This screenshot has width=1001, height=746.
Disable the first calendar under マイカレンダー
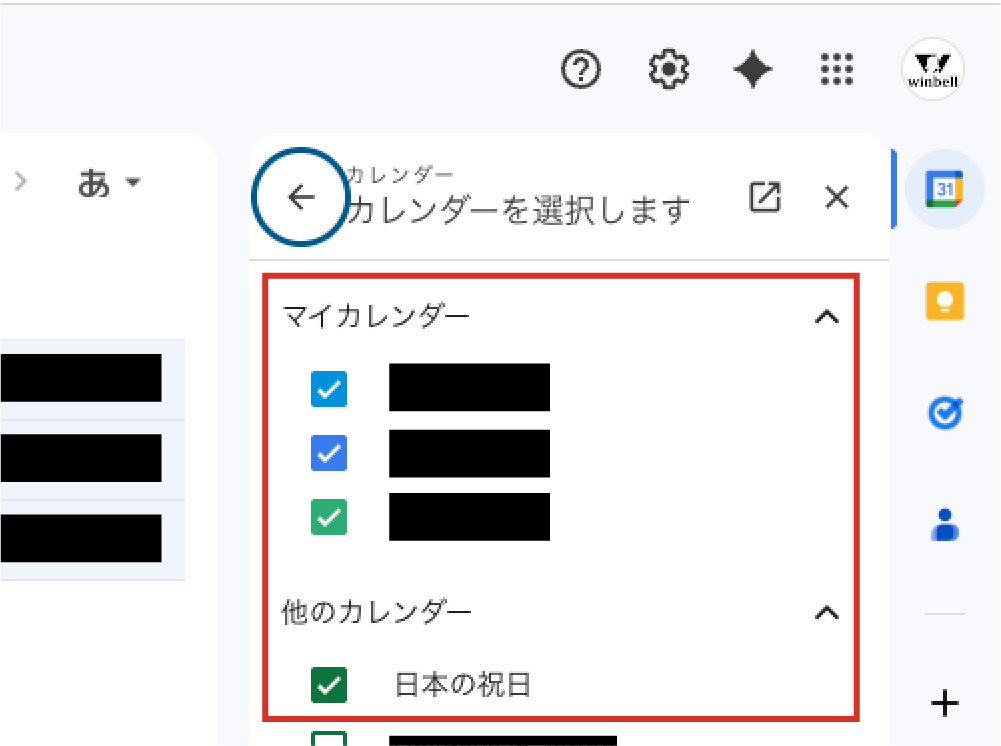point(329,389)
